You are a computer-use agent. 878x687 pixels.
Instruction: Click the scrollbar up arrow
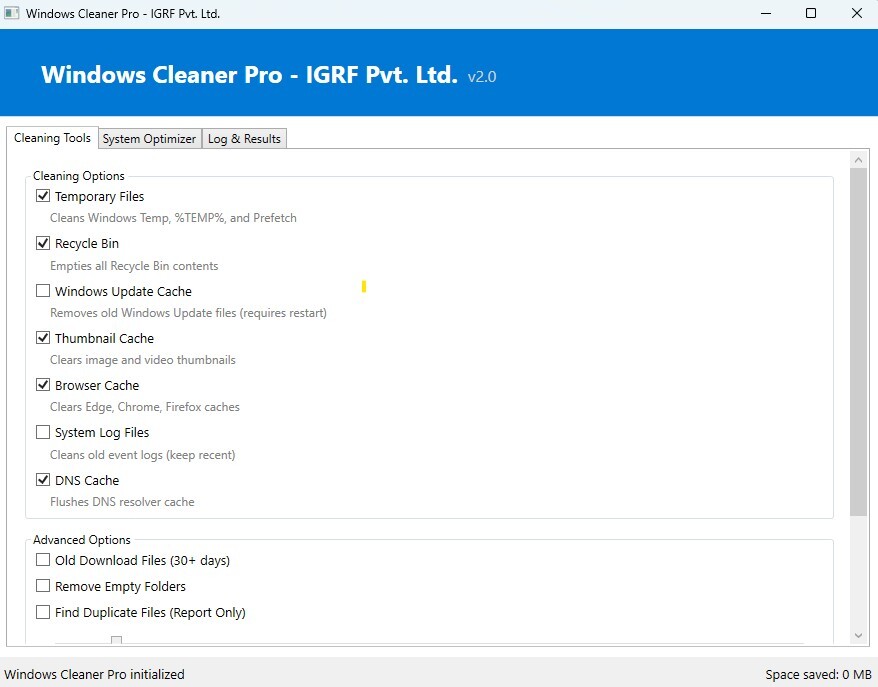point(858,159)
